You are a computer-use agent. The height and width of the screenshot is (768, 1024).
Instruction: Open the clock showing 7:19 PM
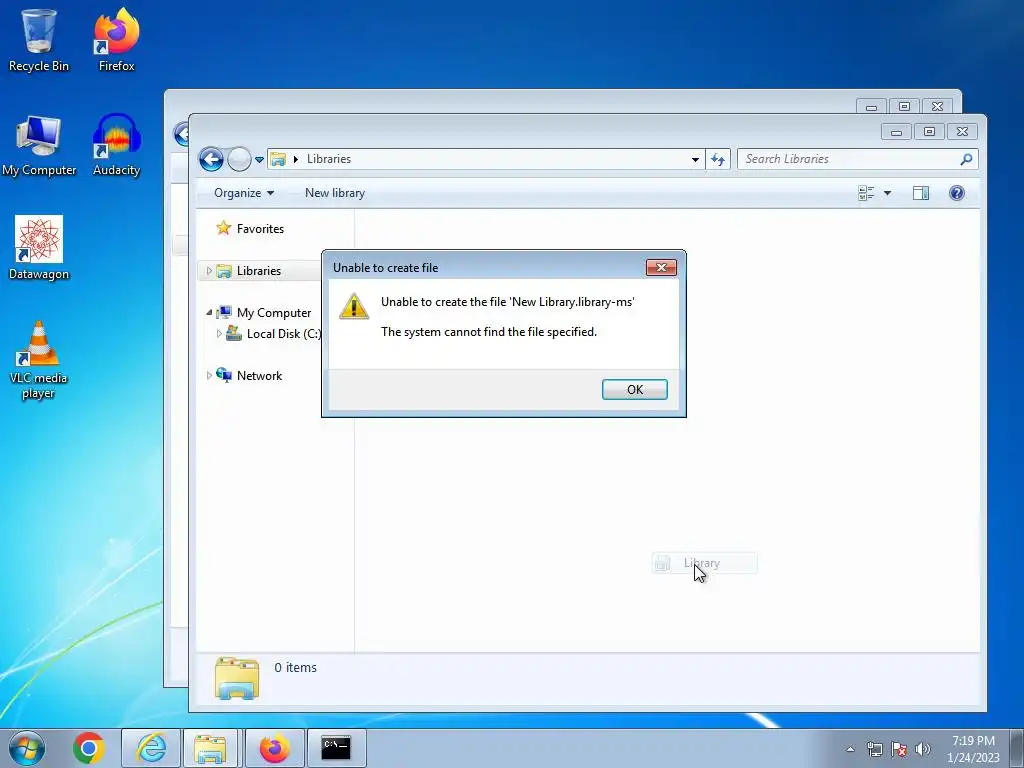click(x=973, y=749)
